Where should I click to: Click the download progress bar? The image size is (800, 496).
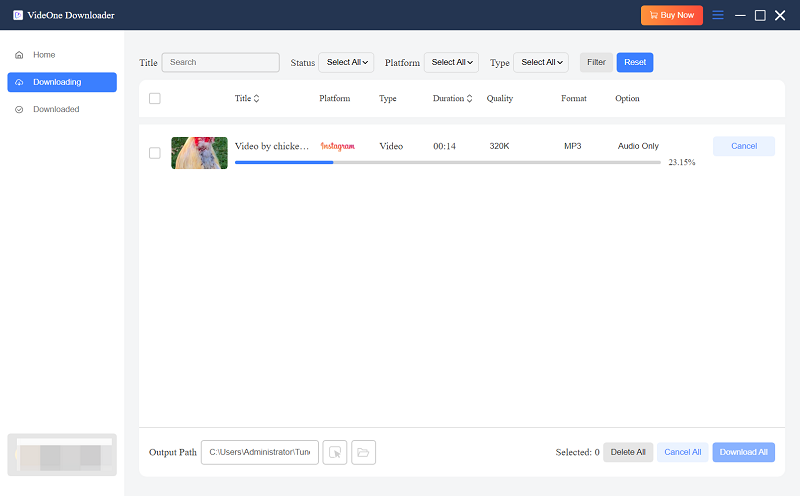(x=447, y=162)
